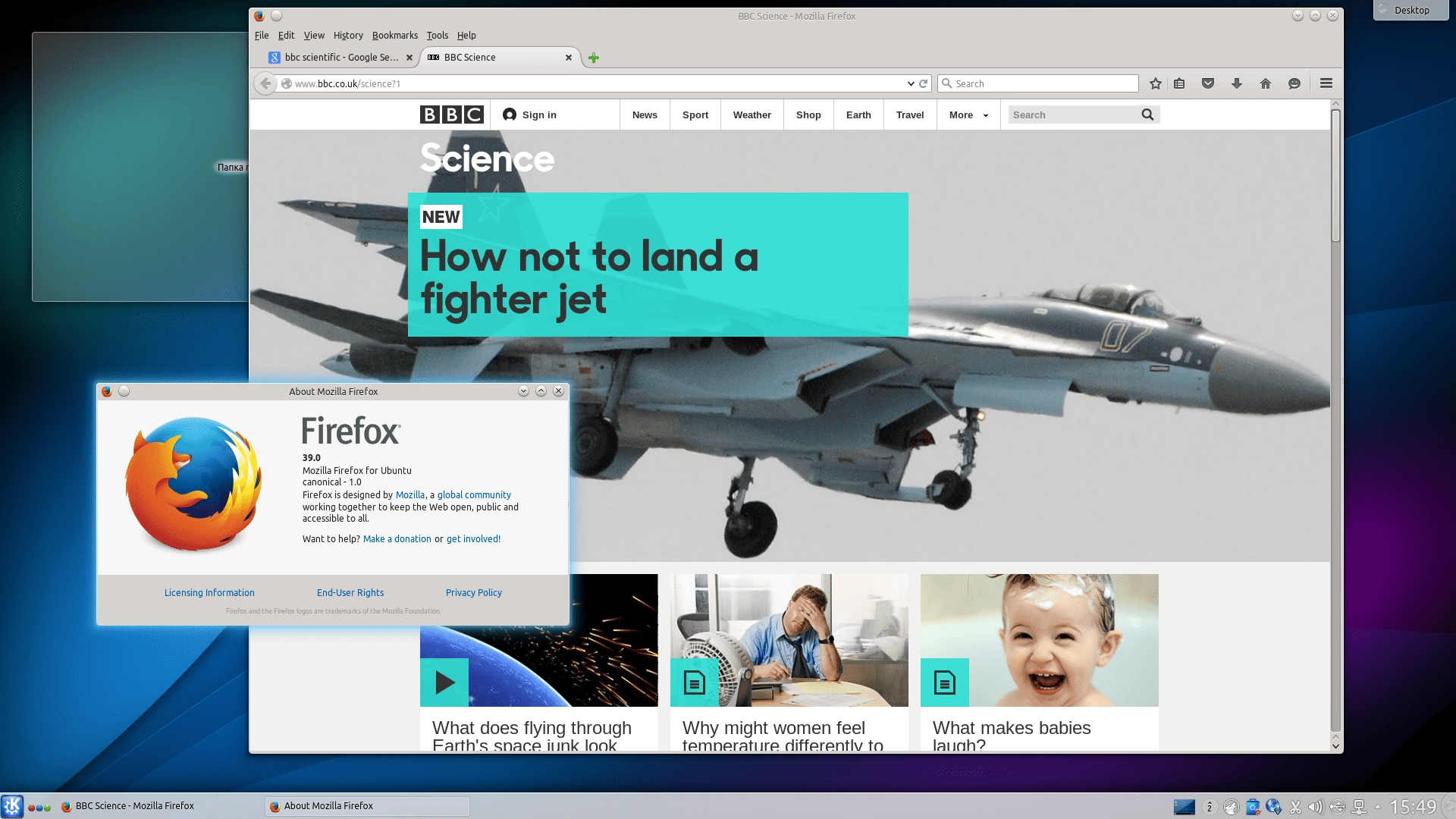Click the activities three-dots icon in panel
Viewport: 1456px width, 819px height.
coord(39,808)
